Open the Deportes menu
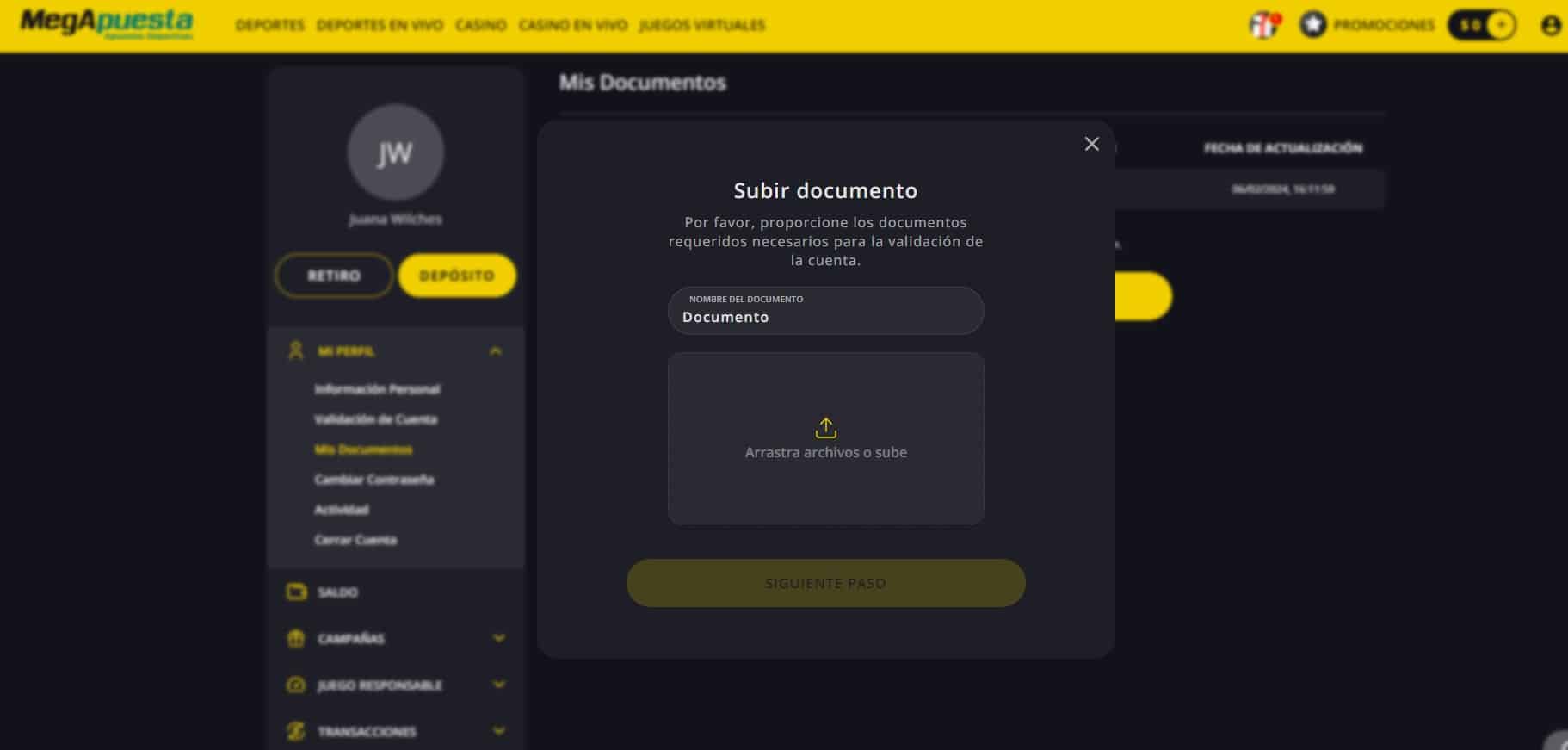This screenshot has height=750, width=1568. (269, 26)
